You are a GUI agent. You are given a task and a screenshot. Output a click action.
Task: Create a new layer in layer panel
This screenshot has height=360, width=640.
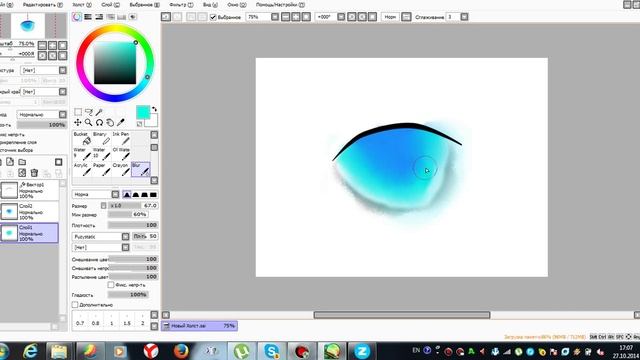click(x=10, y=162)
